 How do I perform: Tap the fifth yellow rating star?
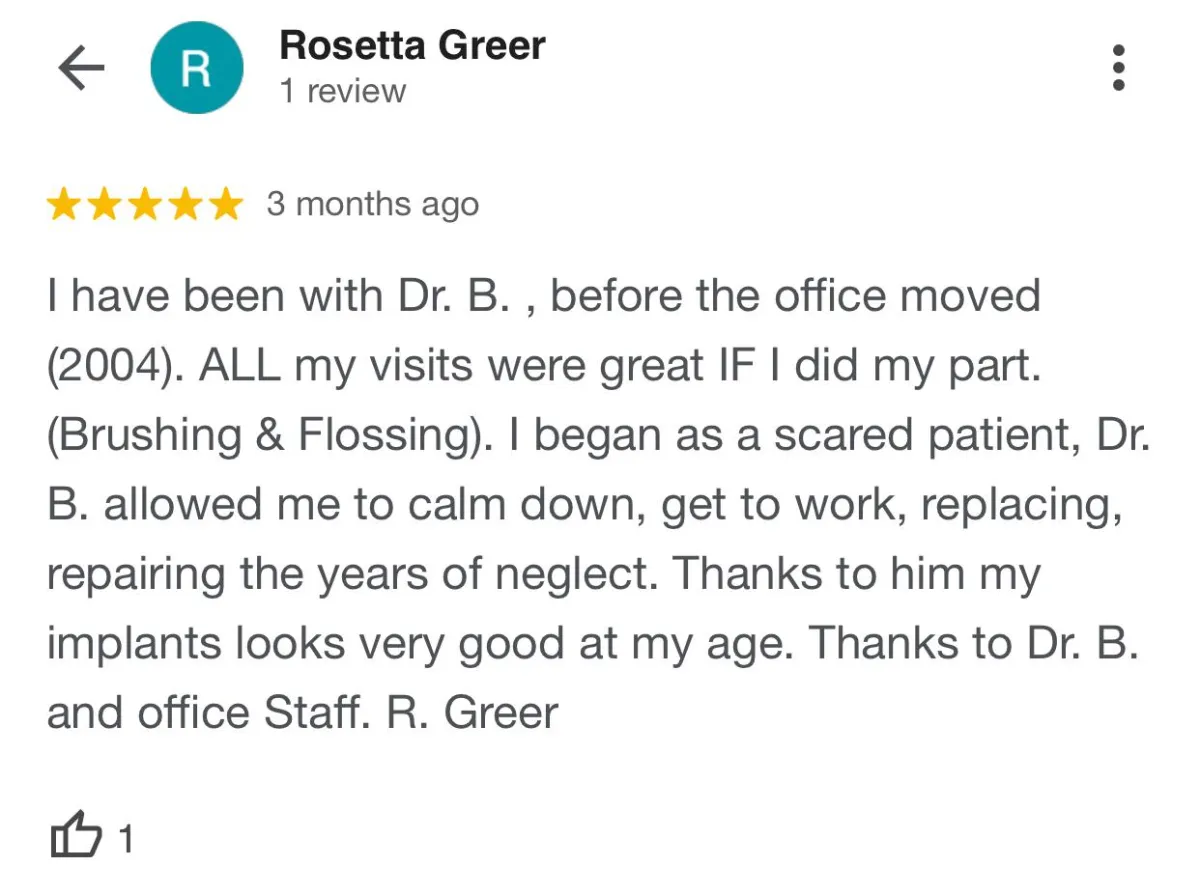[x=225, y=205]
